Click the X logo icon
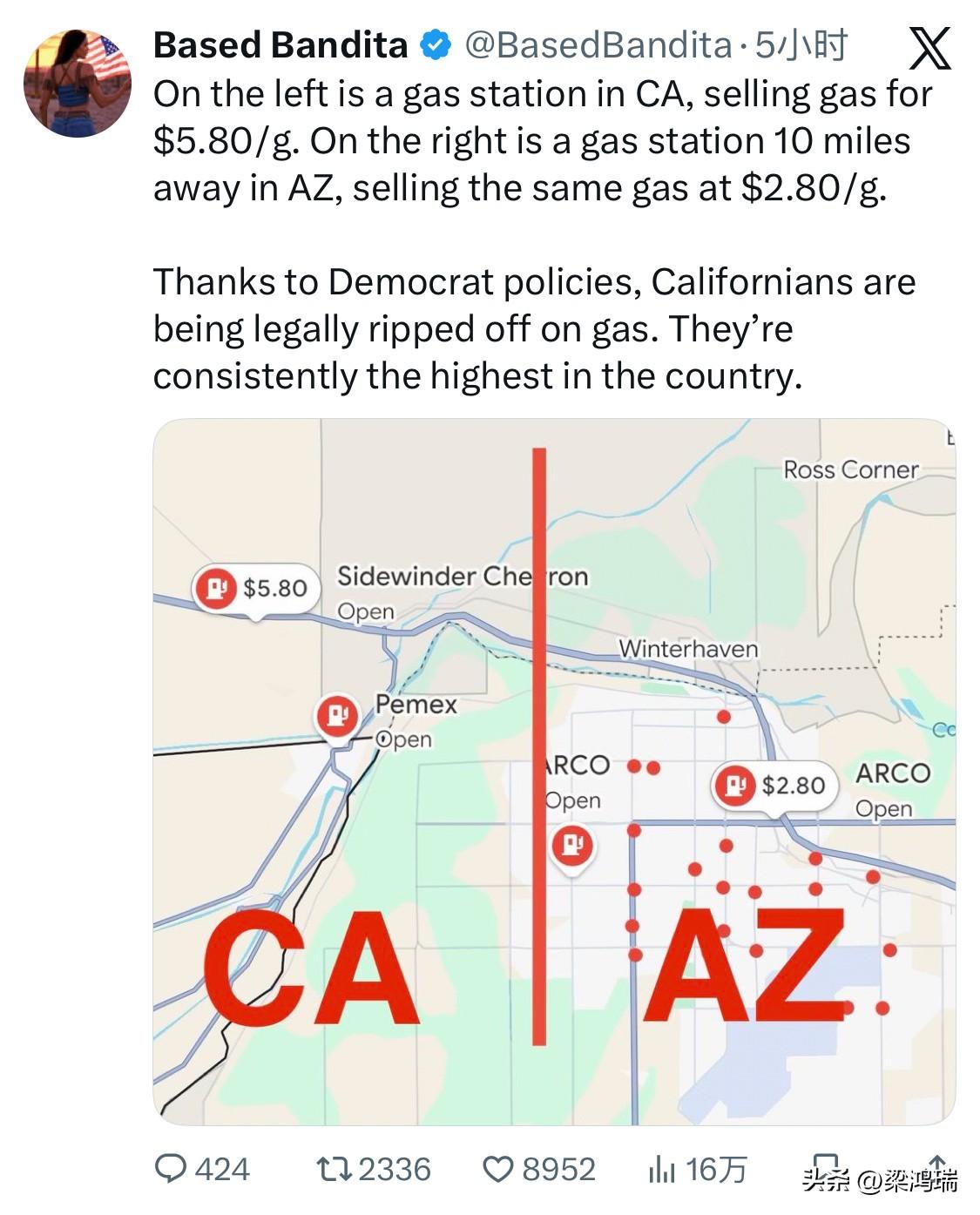Viewport: 980px width, 1215px height. (x=929, y=47)
